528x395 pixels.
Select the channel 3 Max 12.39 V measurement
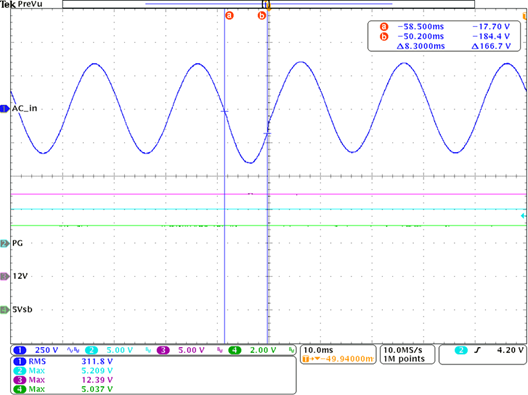63,380
